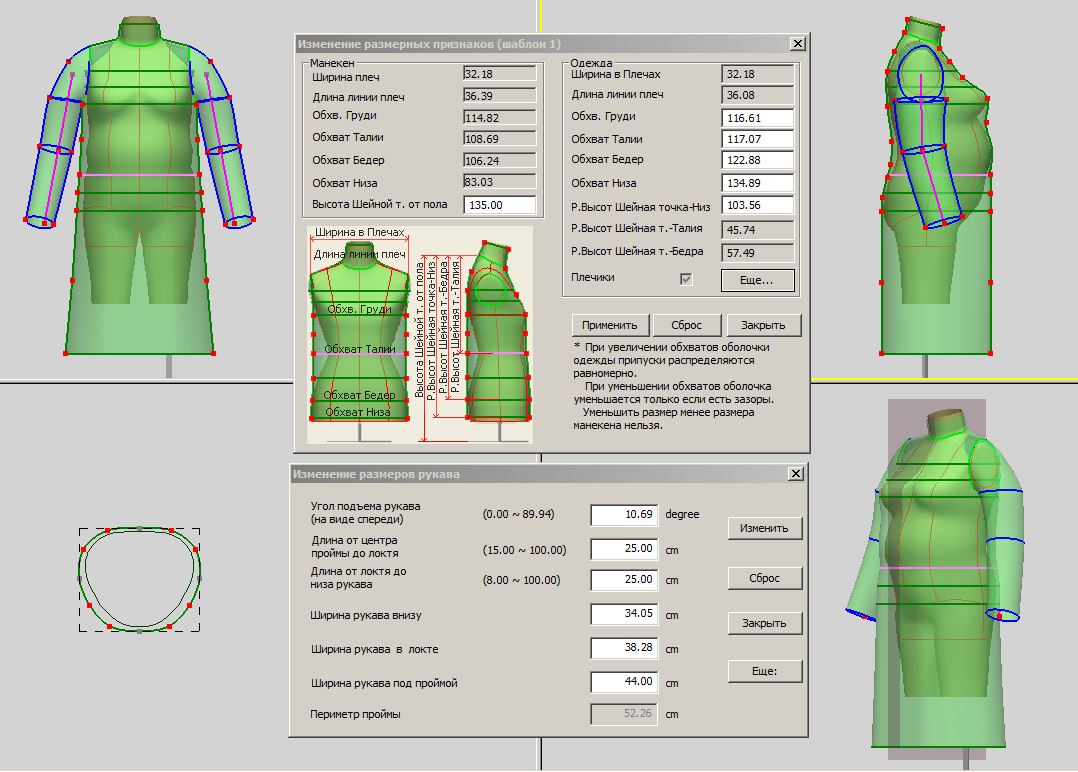The image size is (1078, 772).
Task: Open the Еще... button under Одежда
Action: point(757,280)
